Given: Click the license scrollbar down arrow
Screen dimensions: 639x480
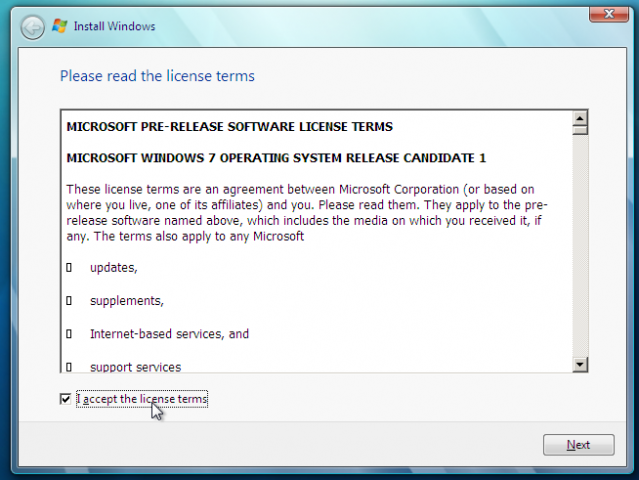Looking at the screenshot, I should tap(580, 364).
